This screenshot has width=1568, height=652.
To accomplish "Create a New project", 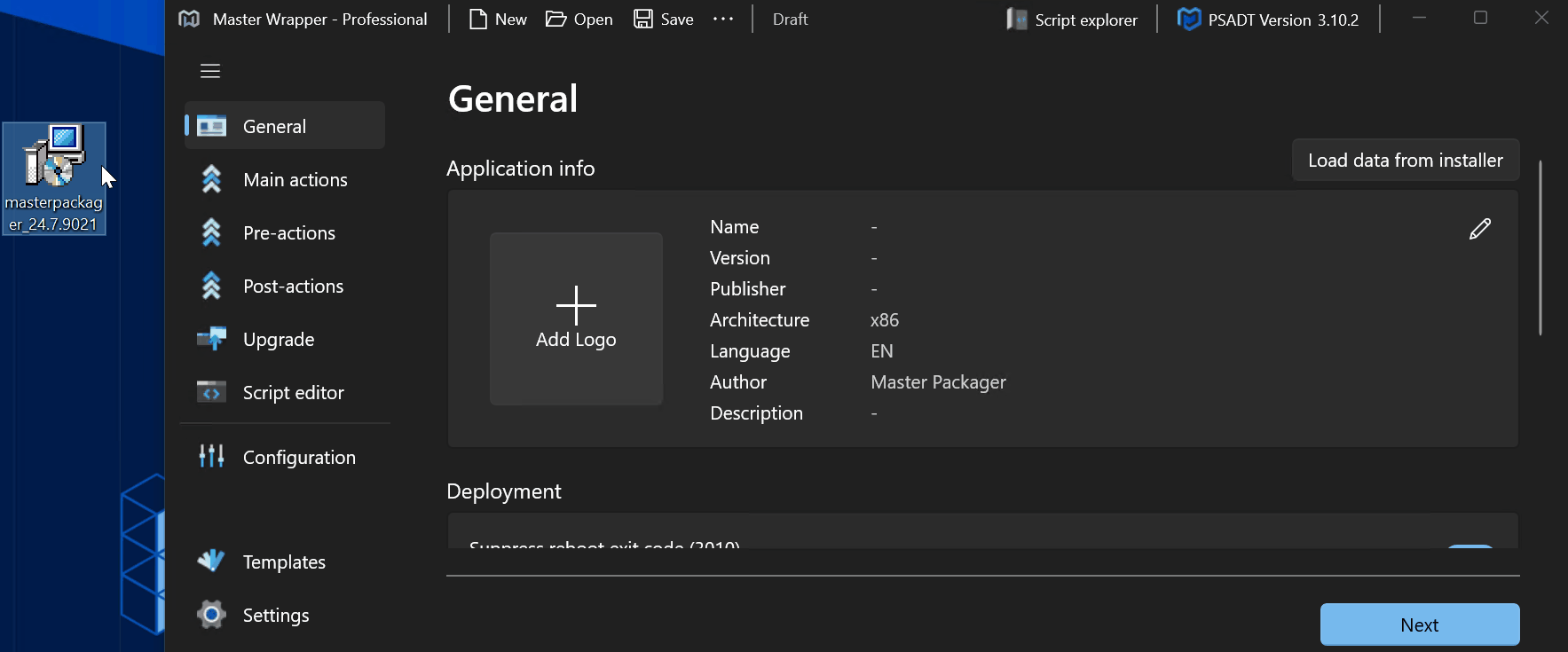I will click(x=498, y=20).
